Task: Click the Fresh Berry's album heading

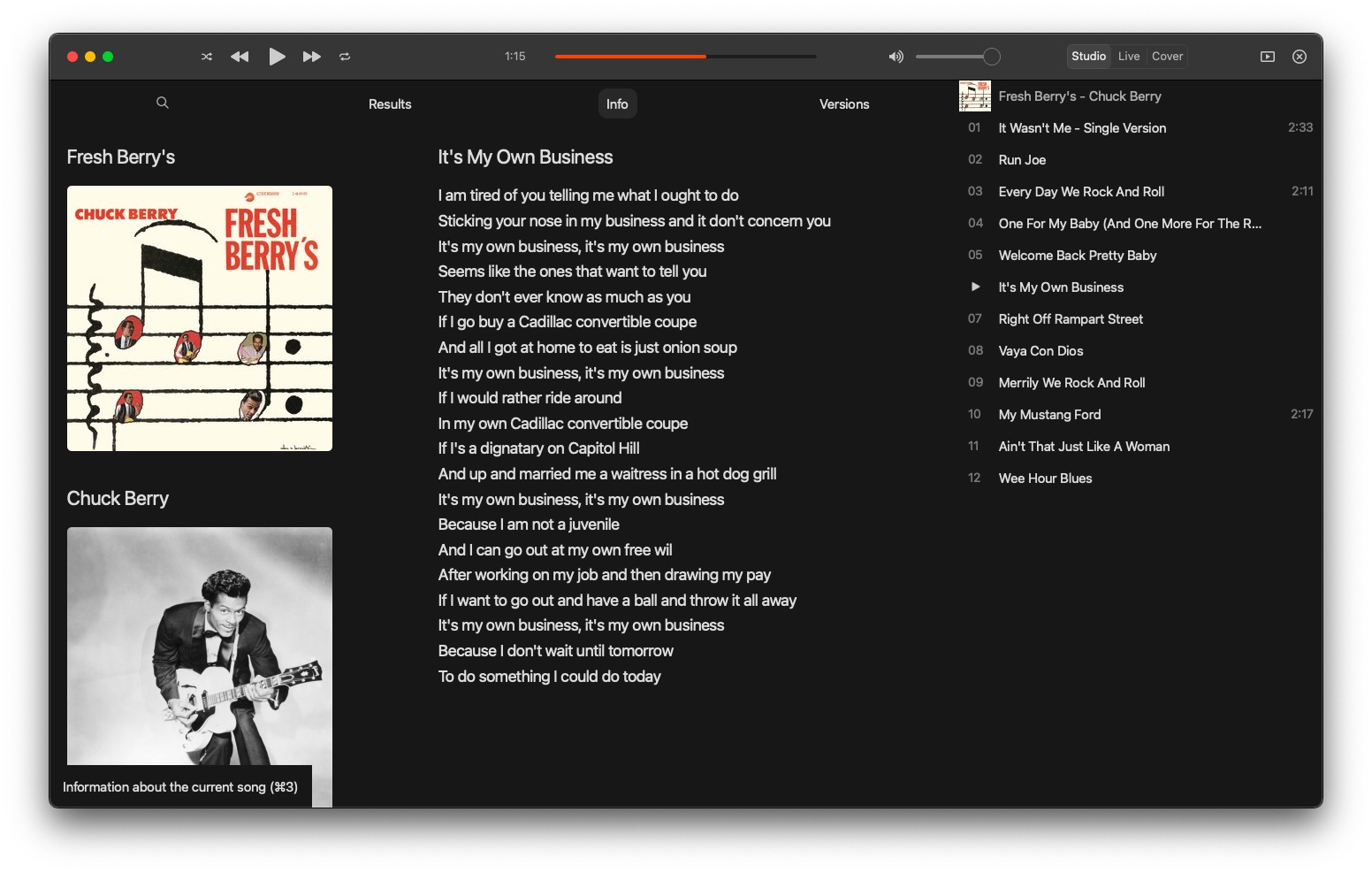Action: click(x=121, y=157)
